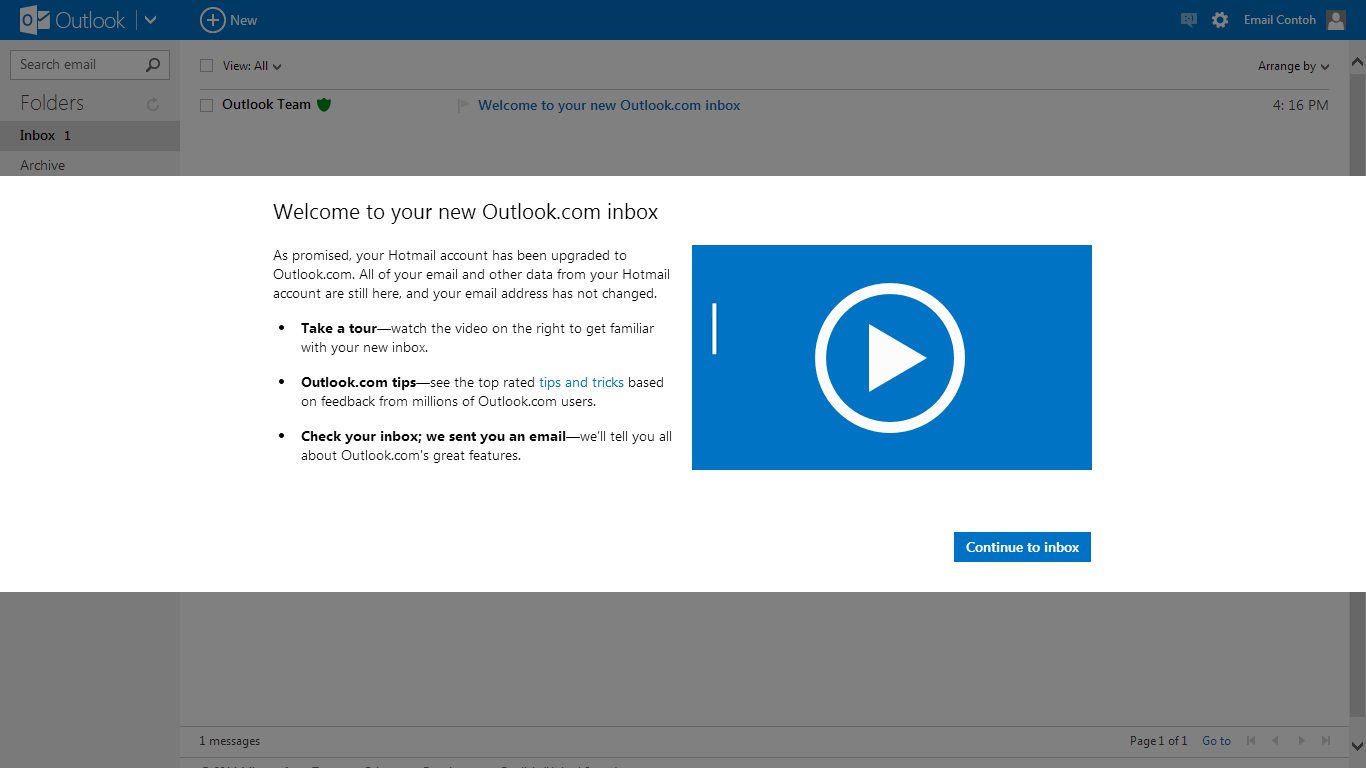This screenshot has height=768, width=1366.
Task: Click the scrollbar down arrow
Action: point(1357,746)
